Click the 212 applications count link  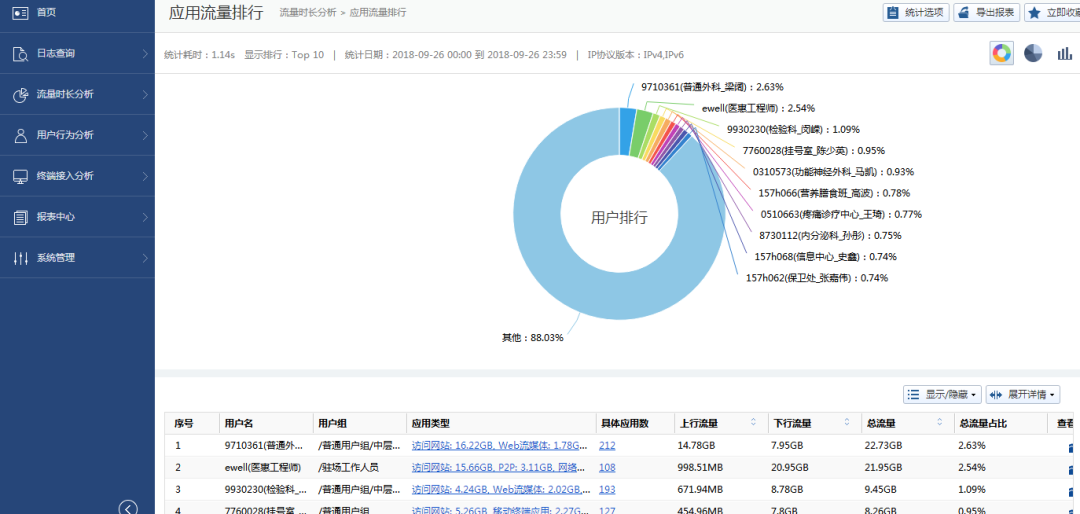[x=608, y=446]
